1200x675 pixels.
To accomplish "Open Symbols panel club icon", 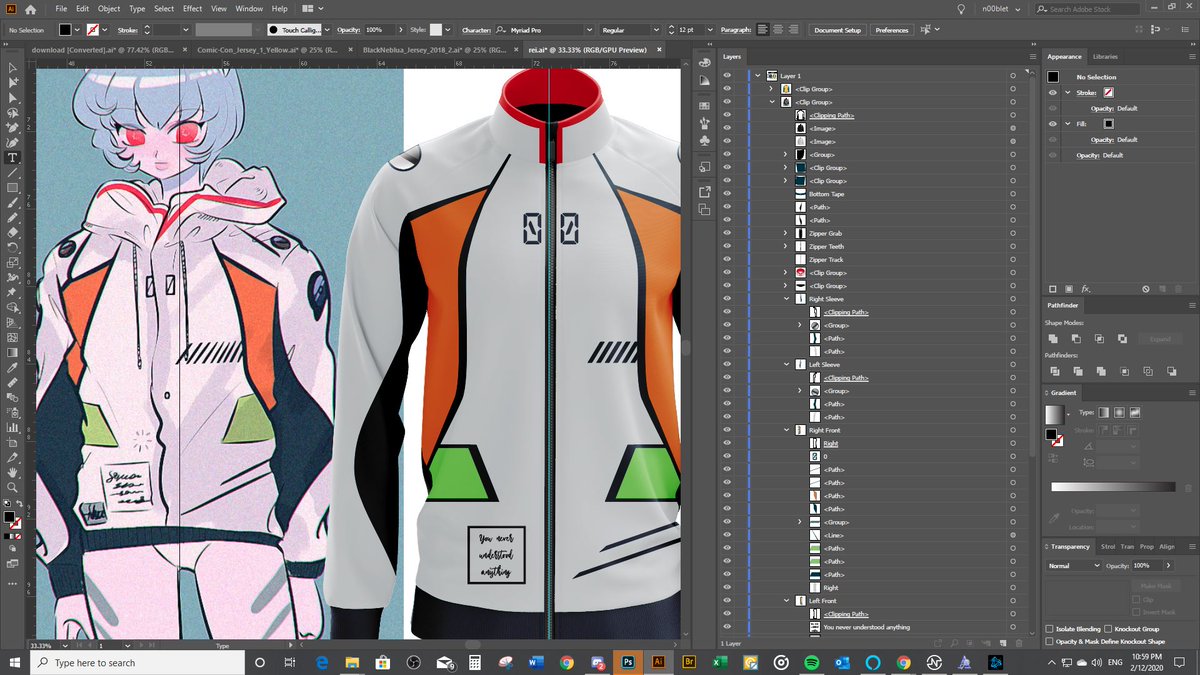I will click(704, 139).
